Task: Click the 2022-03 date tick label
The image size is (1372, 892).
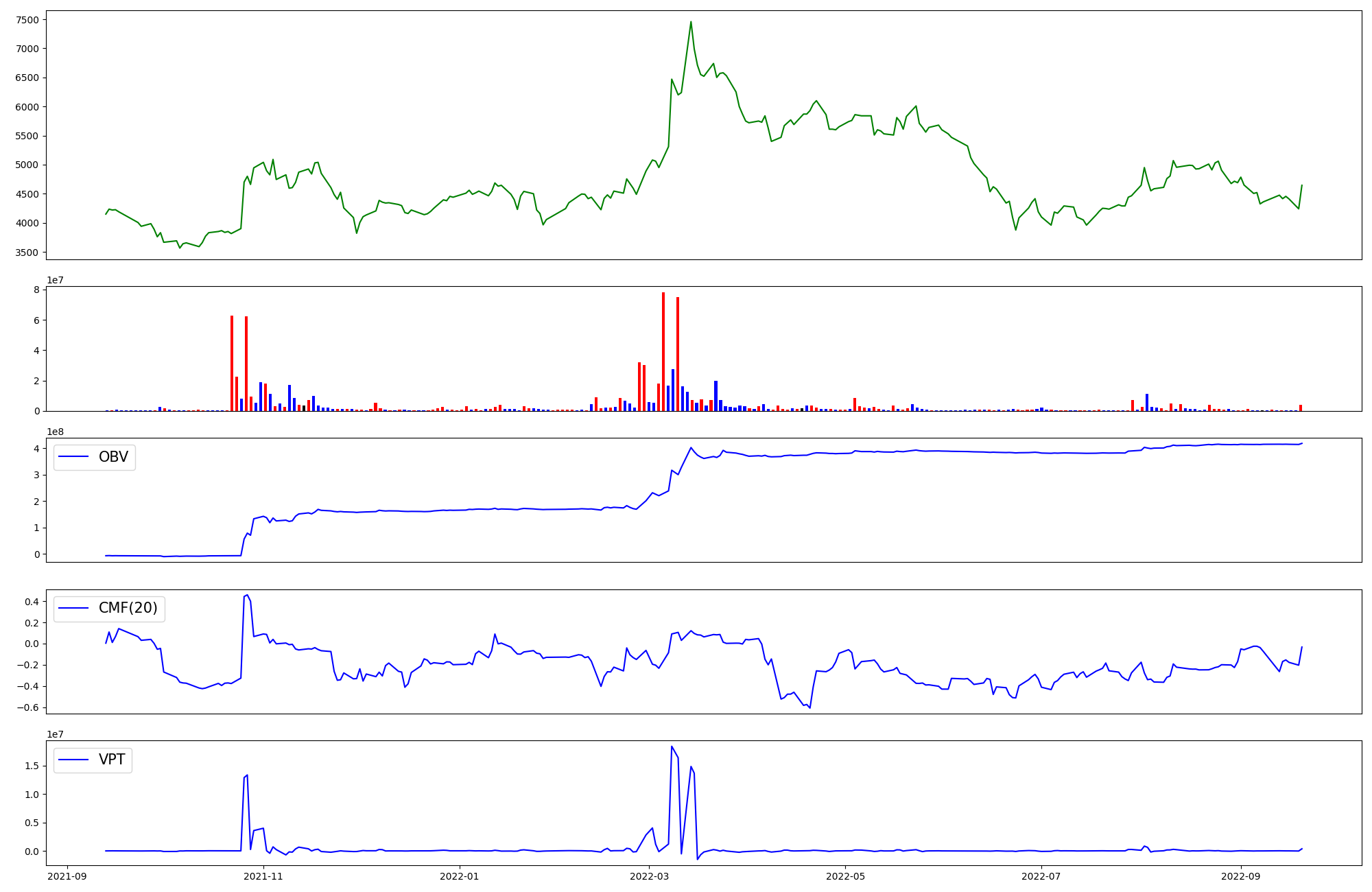Action: pyautogui.click(x=649, y=876)
